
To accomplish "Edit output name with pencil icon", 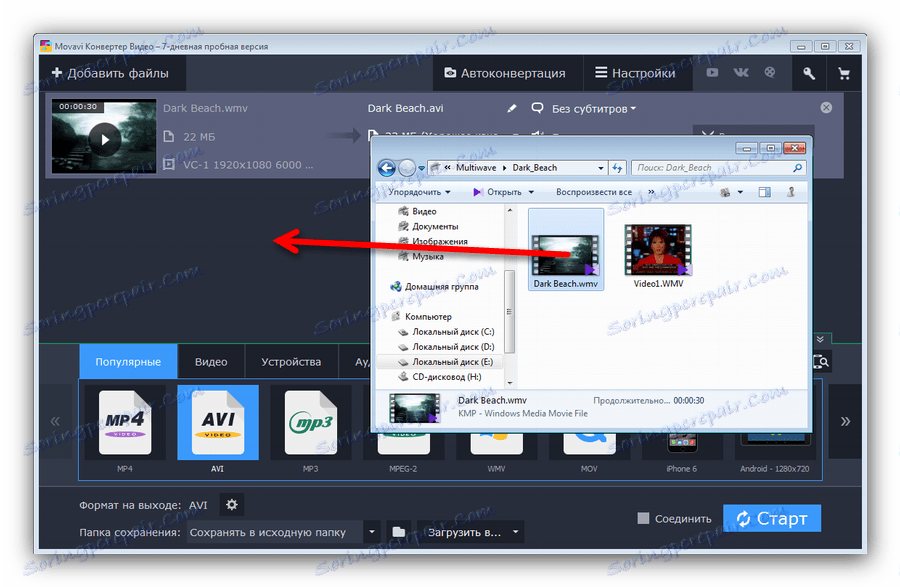I will [512, 108].
